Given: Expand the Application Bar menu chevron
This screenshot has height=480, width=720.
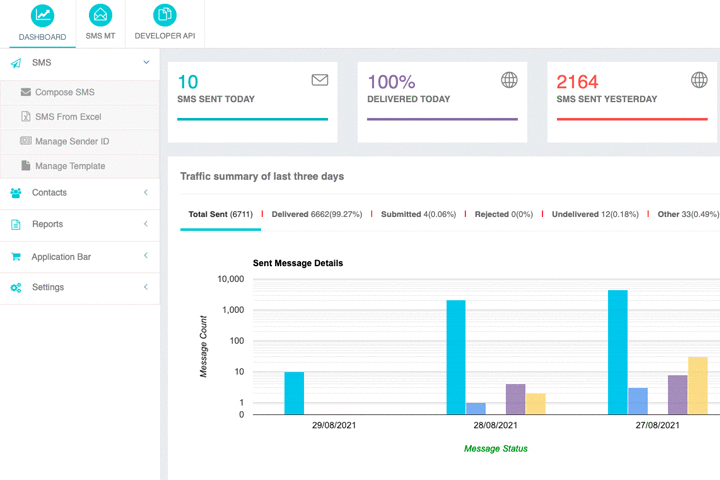Looking at the screenshot, I should (146, 256).
